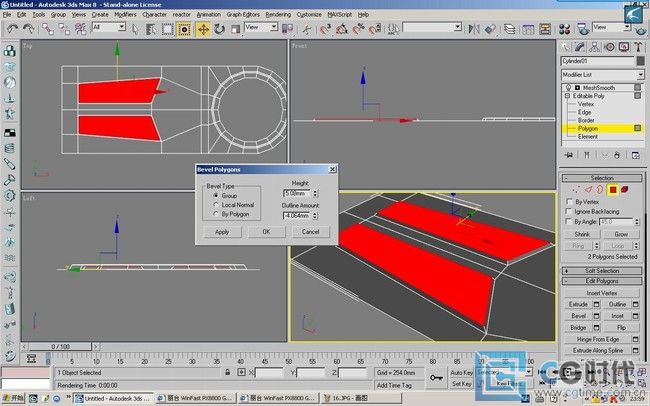Image resolution: width=650 pixels, height=406 pixels.
Task: Switch to the Utilities hammer panel tab
Action: click(638, 47)
